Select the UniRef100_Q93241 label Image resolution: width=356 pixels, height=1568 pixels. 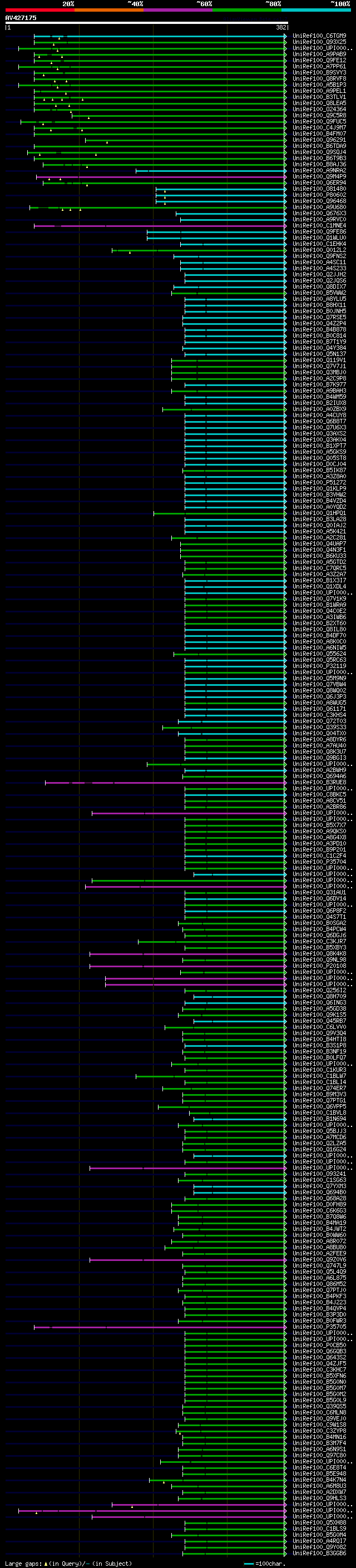click(319, 1174)
